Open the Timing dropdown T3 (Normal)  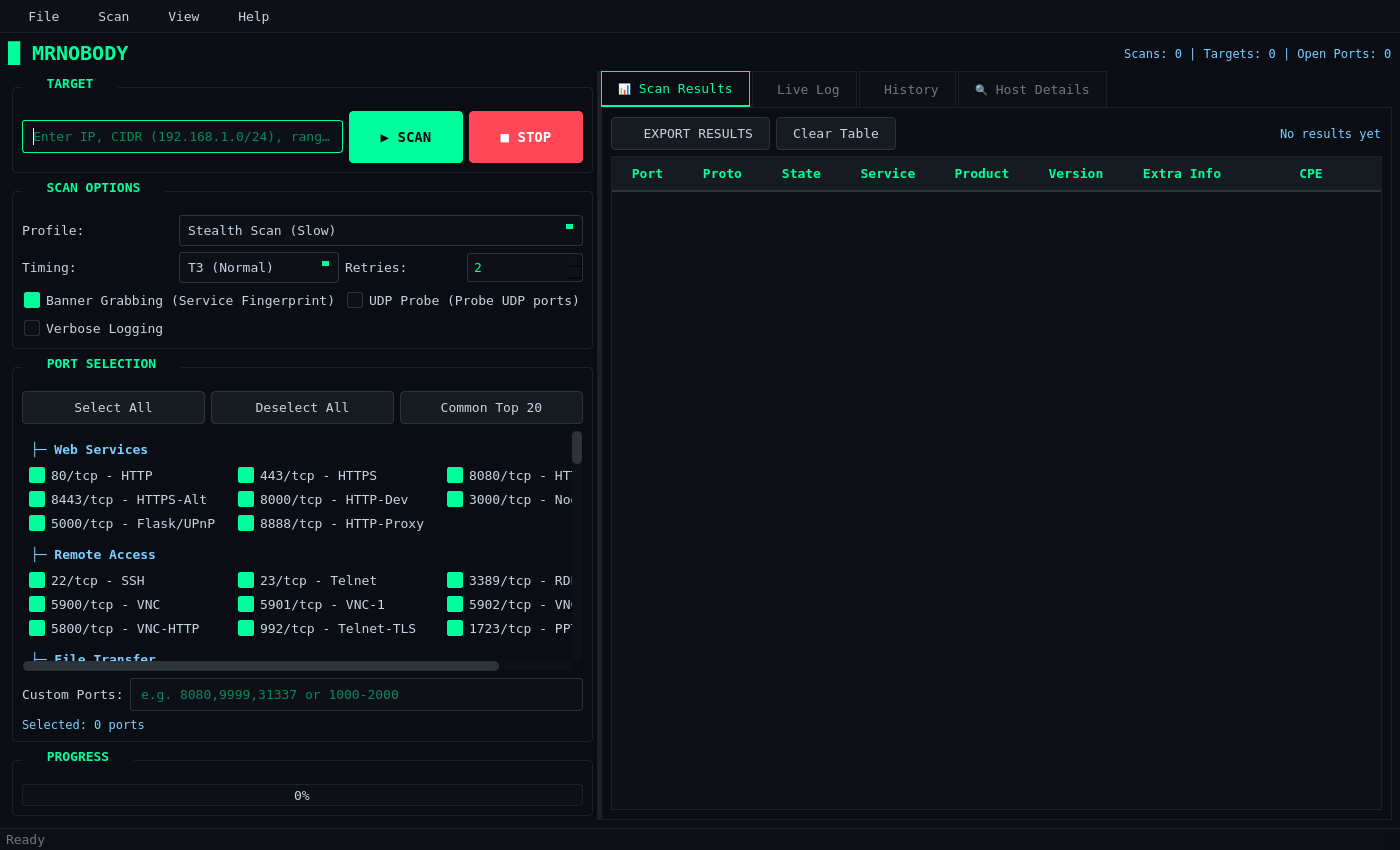tap(259, 267)
